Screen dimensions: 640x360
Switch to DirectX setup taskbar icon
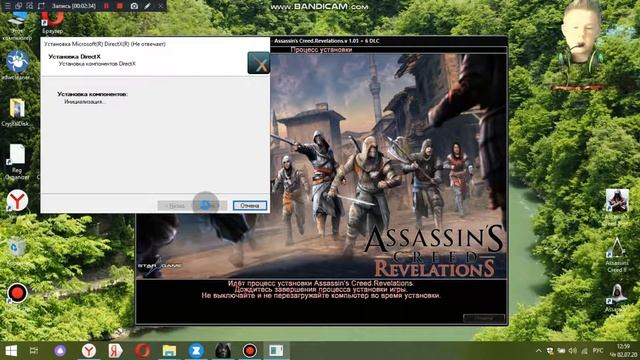coord(276,351)
